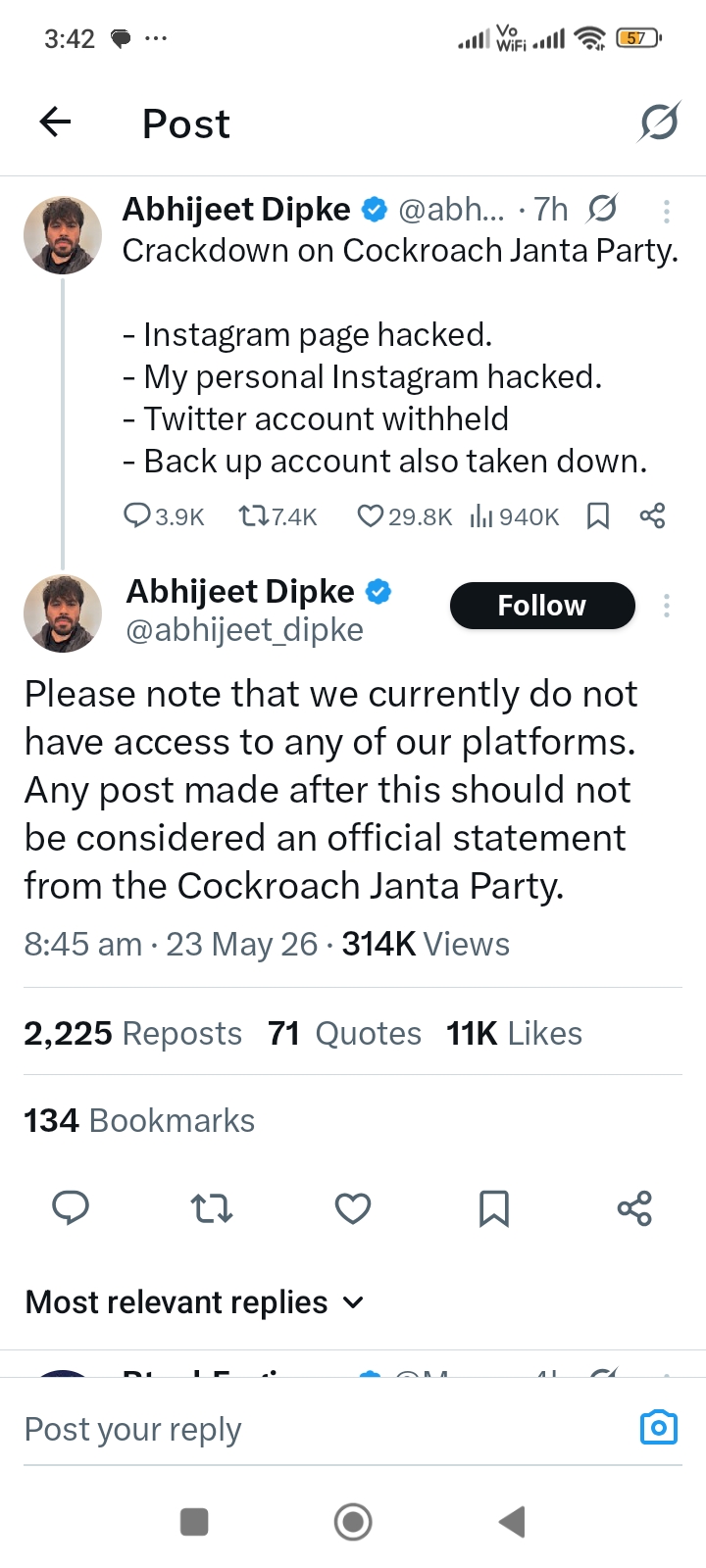Image resolution: width=706 pixels, height=1568 pixels.
Task: Follow Abhijeet Dipke
Action: (x=542, y=606)
